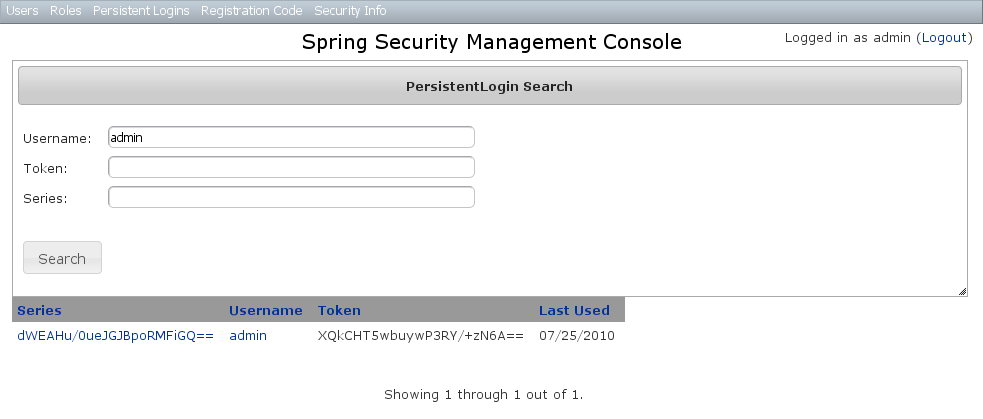Image resolution: width=983 pixels, height=419 pixels.
Task: Click the search panel resize handle
Action: (962, 291)
